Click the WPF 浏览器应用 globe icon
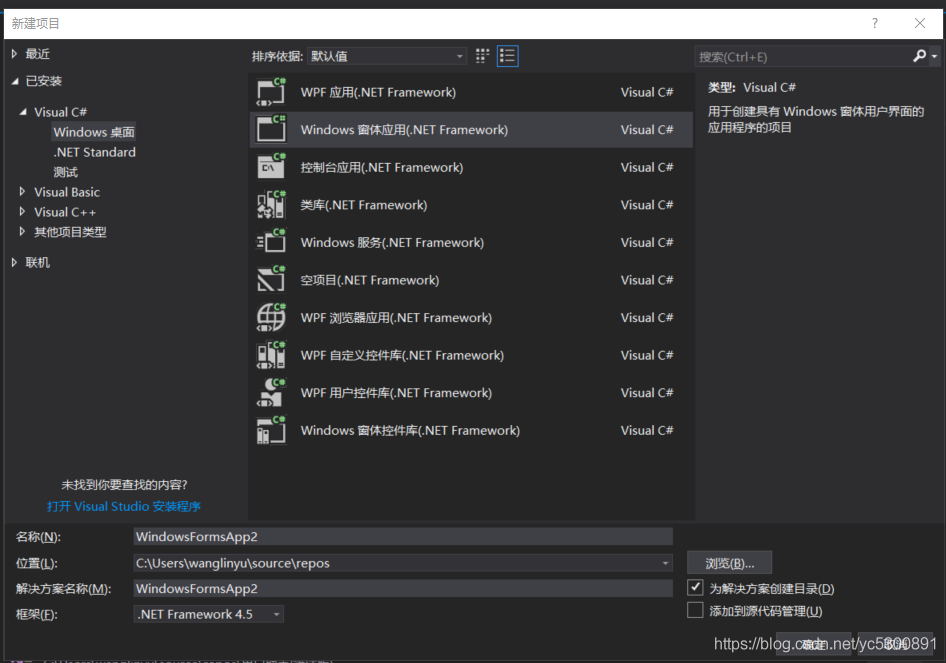Image resolution: width=946 pixels, height=663 pixels. [x=271, y=317]
